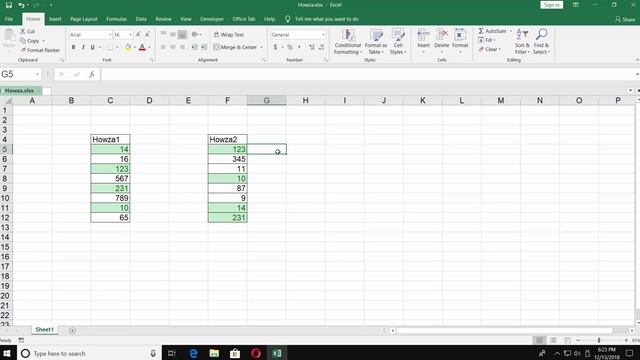Toggle Underline formatting
The width and height of the screenshot is (640, 360).
coord(92,47)
